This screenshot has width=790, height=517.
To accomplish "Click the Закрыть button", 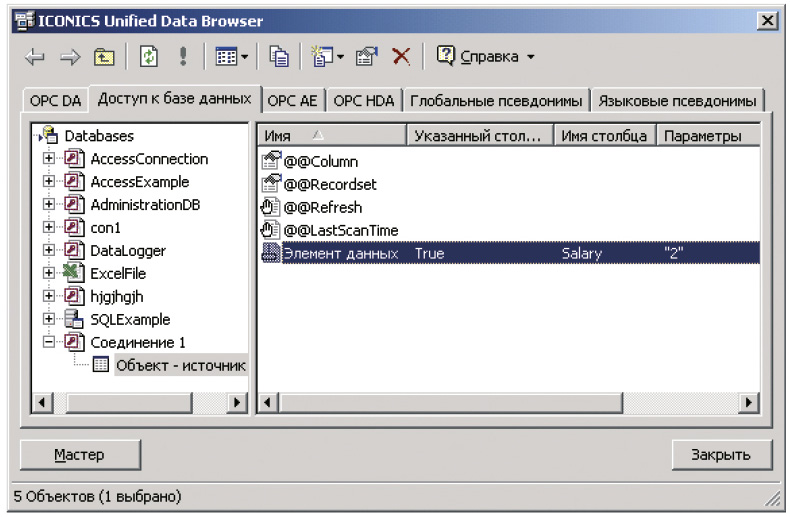I will click(x=721, y=455).
